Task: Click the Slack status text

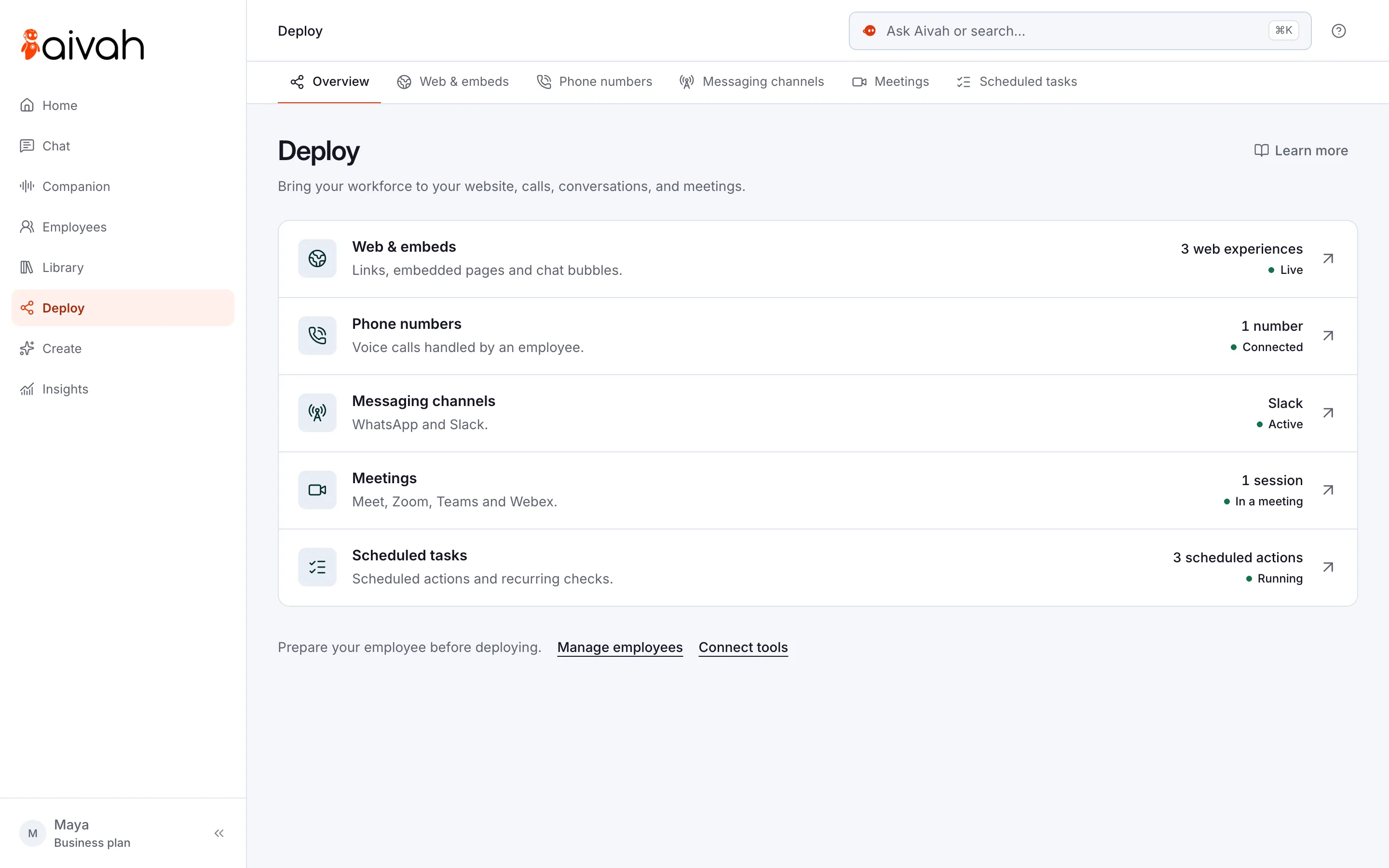Action: [1285, 403]
